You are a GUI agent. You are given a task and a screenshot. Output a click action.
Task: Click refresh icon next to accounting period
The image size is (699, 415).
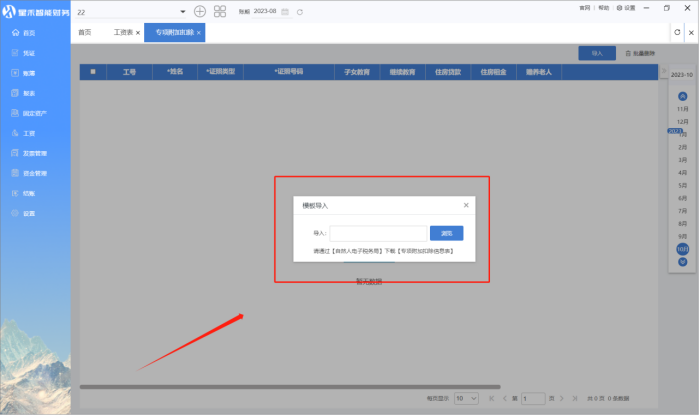point(300,11)
